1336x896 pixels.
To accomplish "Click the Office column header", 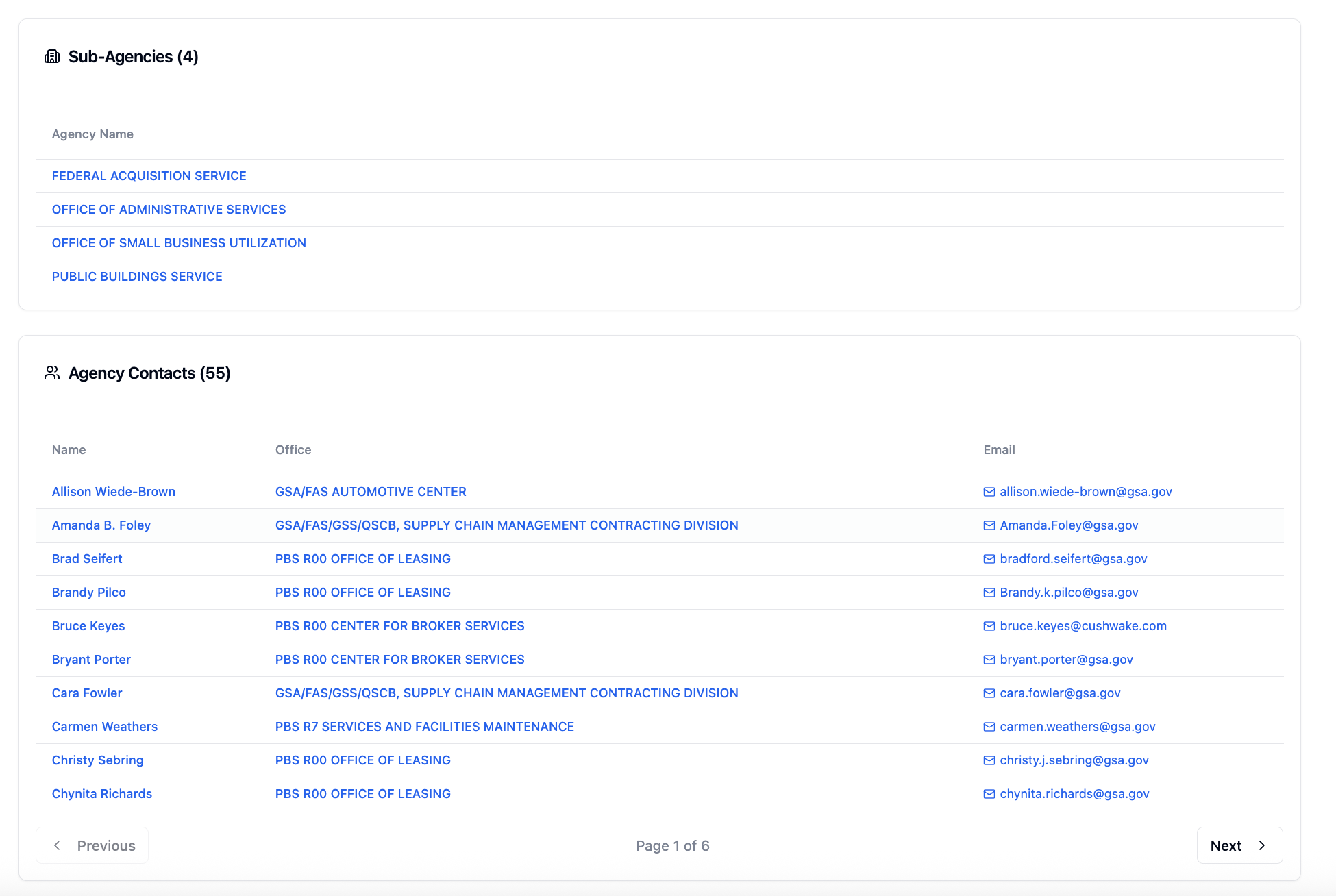I will pyautogui.click(x=293, y=450).
